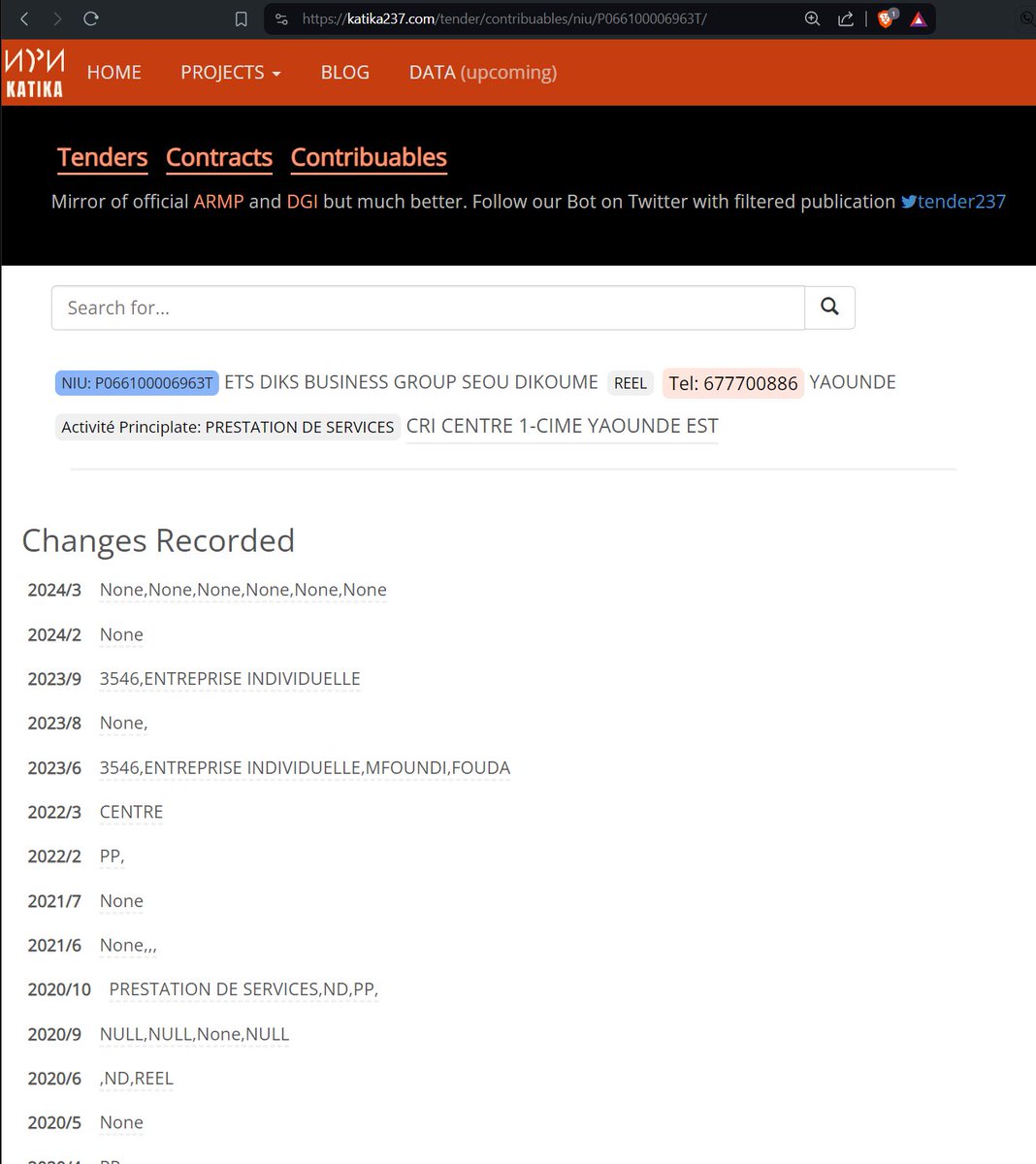Click the 2020/10 PRESTATION DE SERVICES,ND,PP entry
The width and height of the screenshot is (1036, 1164).
click(x=243, y=989)
